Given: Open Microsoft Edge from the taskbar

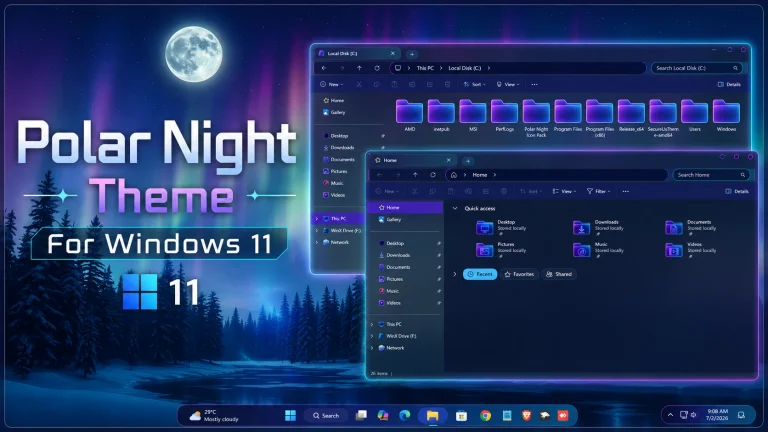Looking at the screenshot, I should click(405, 415).
